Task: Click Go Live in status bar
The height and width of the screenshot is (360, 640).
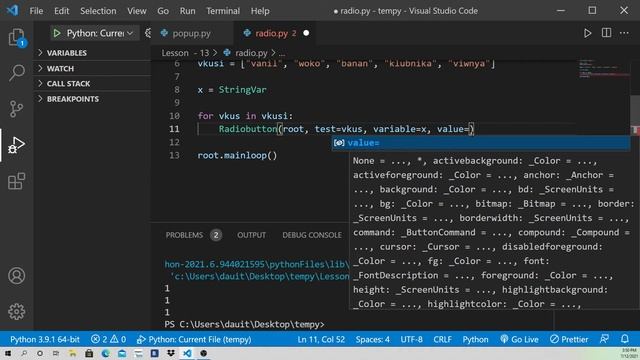Action: pos(520,339)
